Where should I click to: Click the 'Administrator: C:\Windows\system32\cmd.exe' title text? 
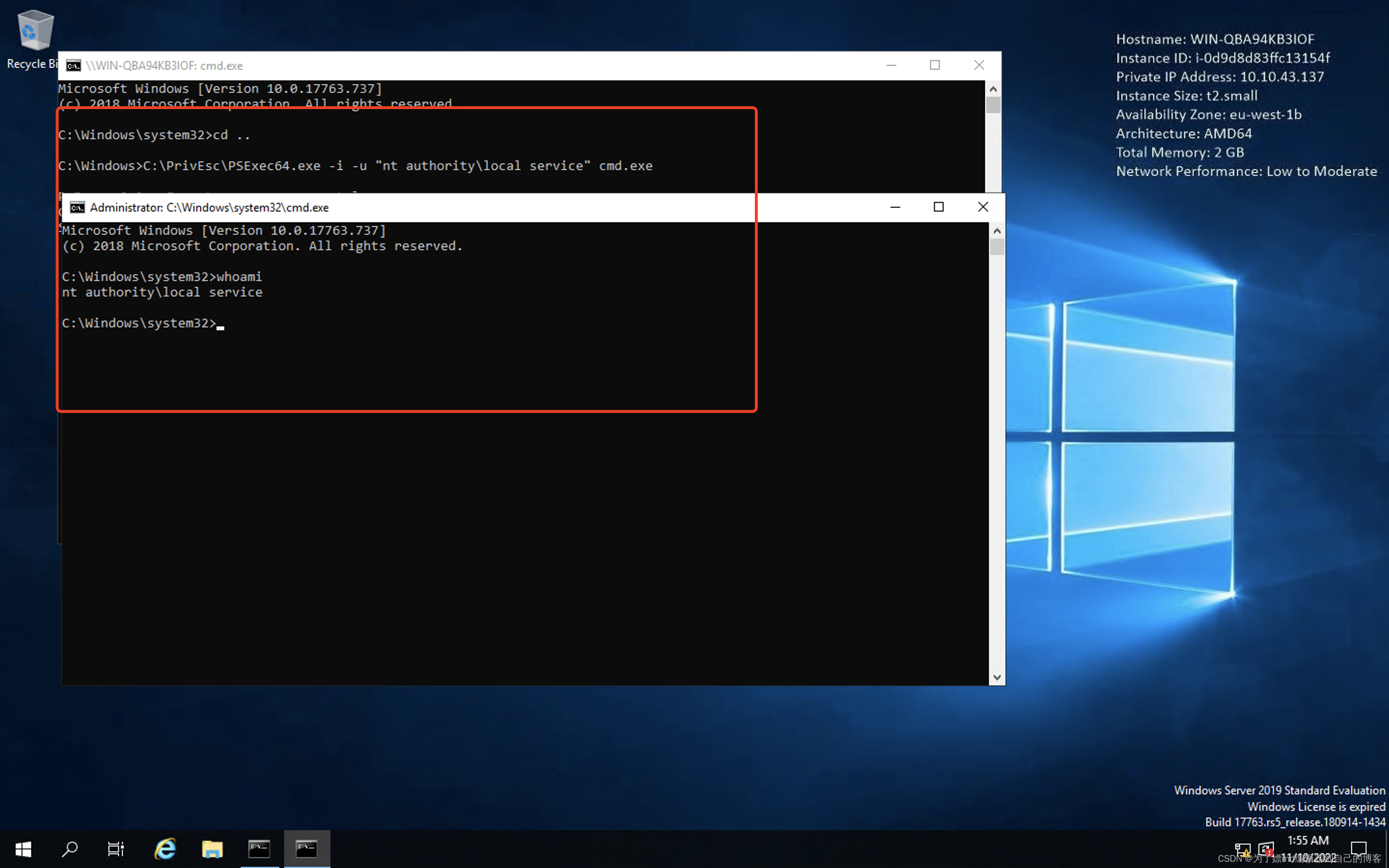(209, 207)
